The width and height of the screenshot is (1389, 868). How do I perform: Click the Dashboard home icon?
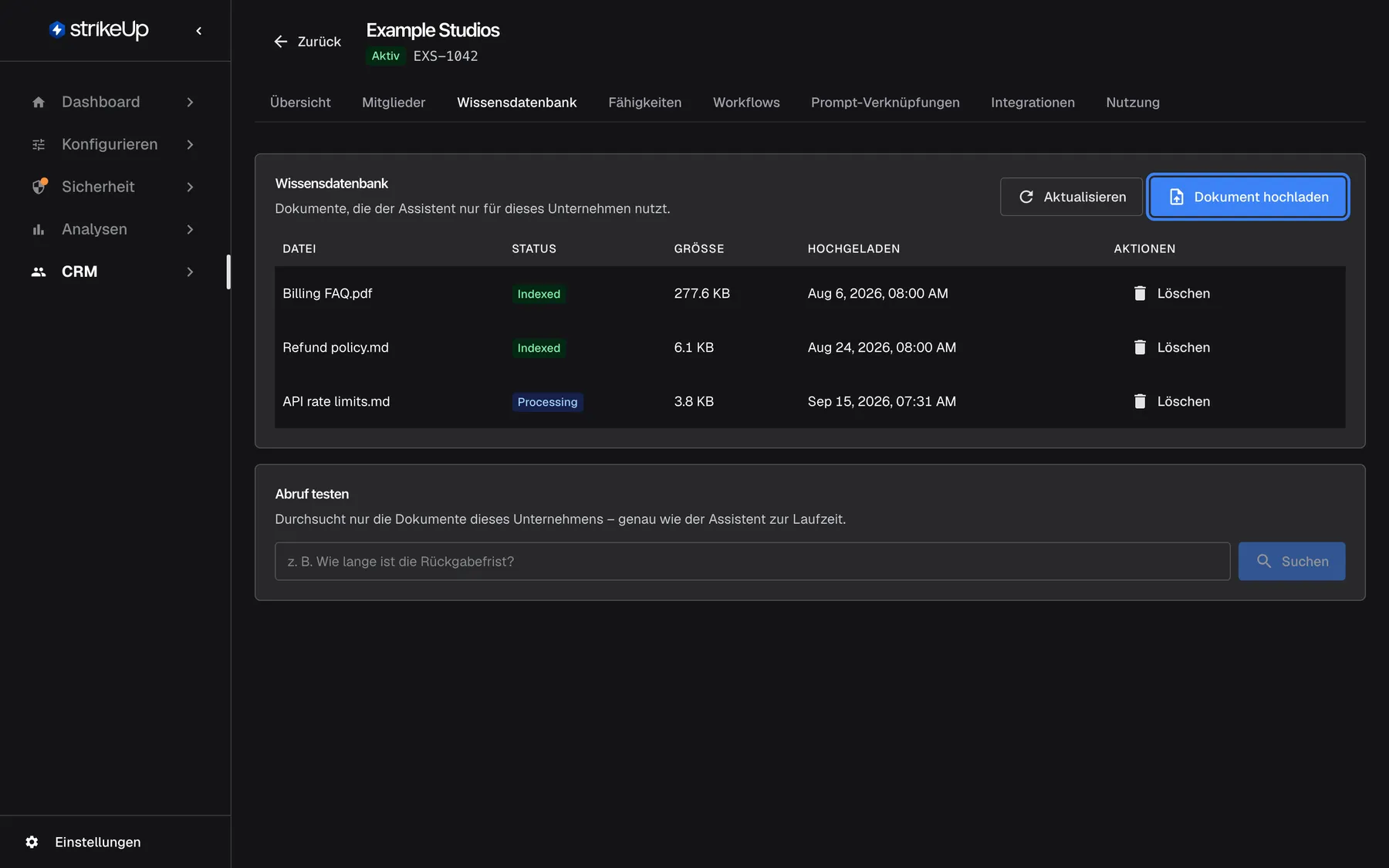pos(39,102)
